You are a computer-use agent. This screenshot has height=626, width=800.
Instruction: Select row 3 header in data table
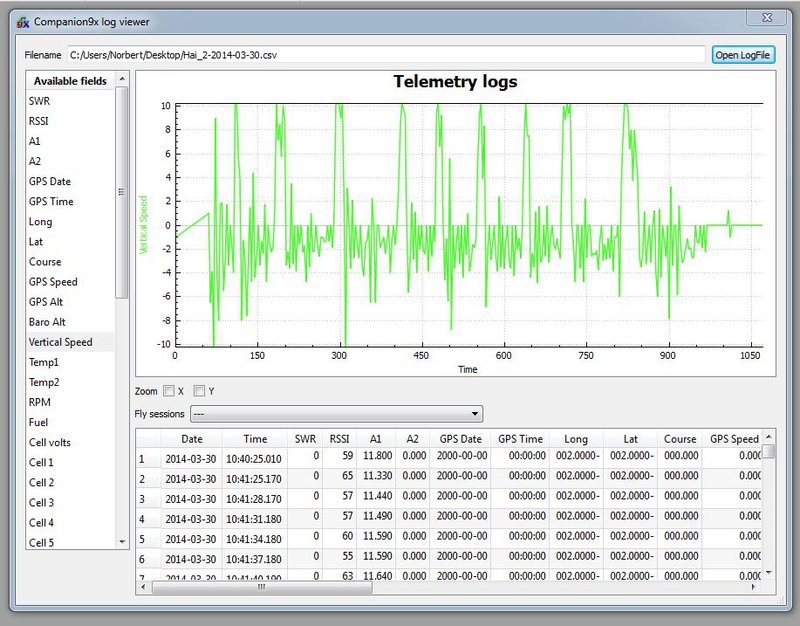[148, 498]
